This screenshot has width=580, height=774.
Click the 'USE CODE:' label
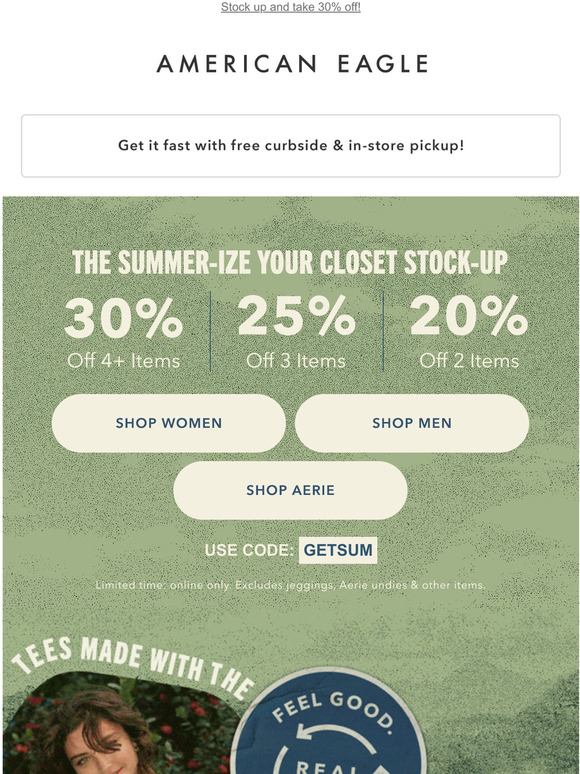point(249,550)
